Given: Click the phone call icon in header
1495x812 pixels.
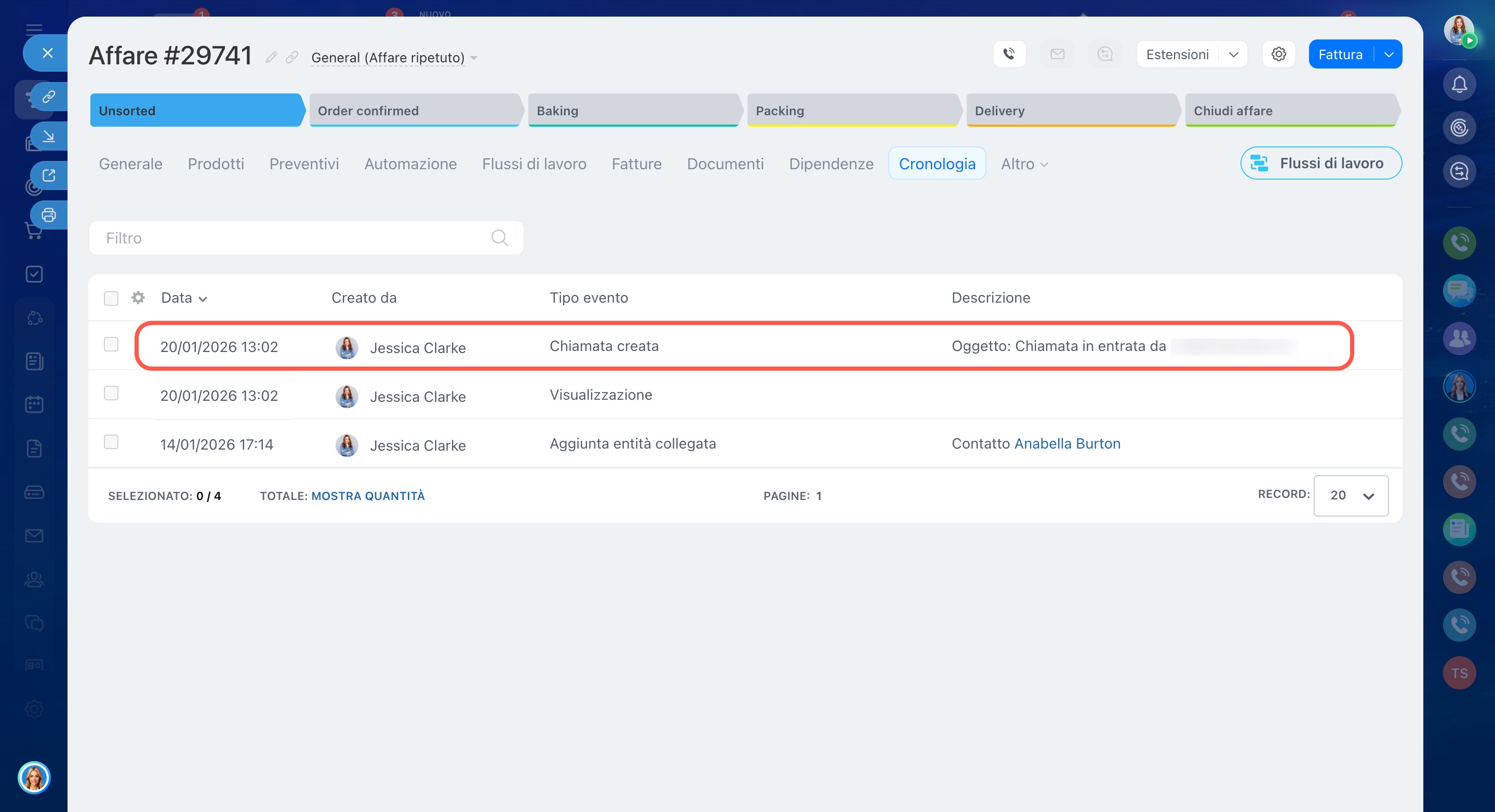Looking at the screenshot, I should 1009,54.
